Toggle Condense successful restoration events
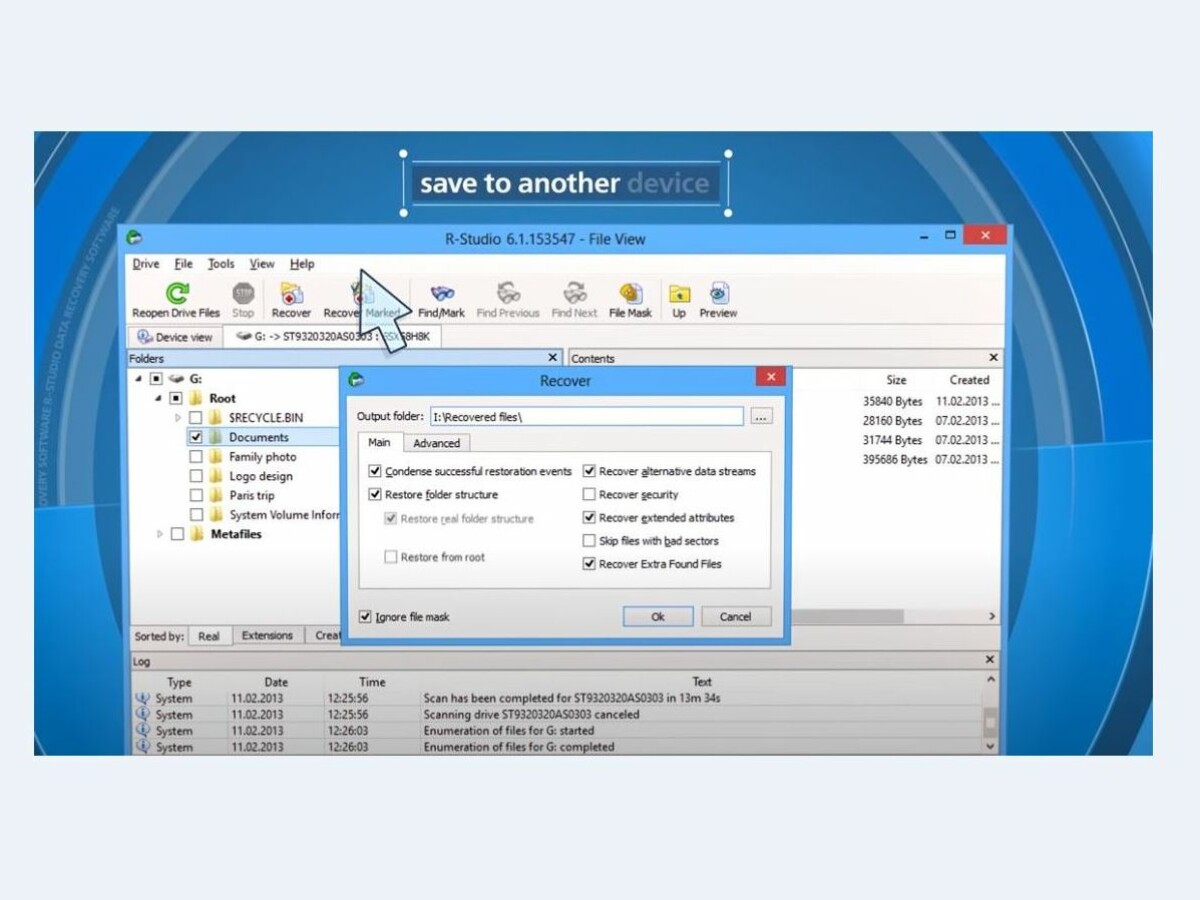The height and width of the screenshot is (900, 1200). pos(375,471)
